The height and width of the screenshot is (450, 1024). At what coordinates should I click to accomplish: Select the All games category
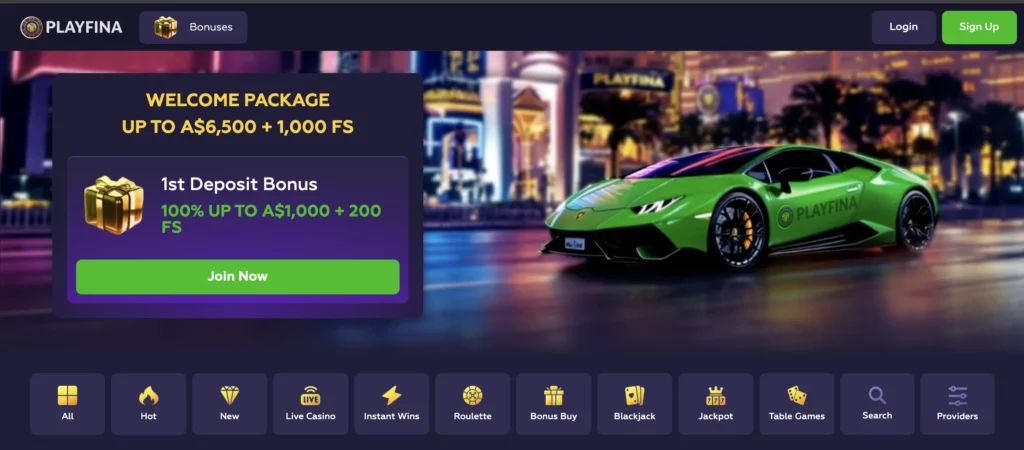pyautogui.click(x=67, y=404)
